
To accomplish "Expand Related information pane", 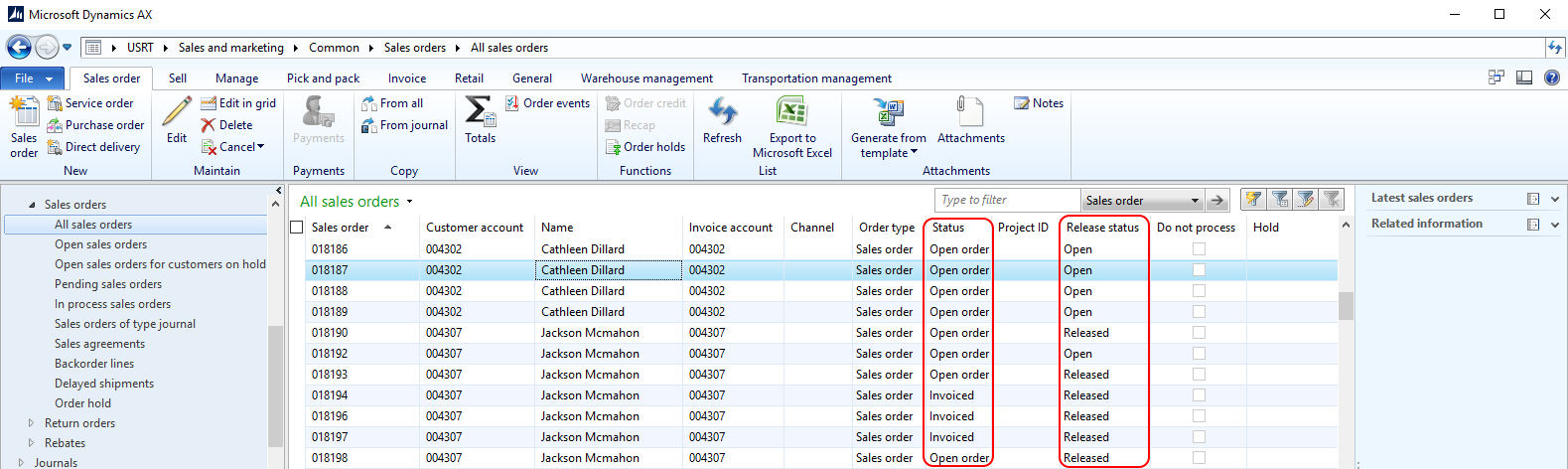I will point(1555,225).
